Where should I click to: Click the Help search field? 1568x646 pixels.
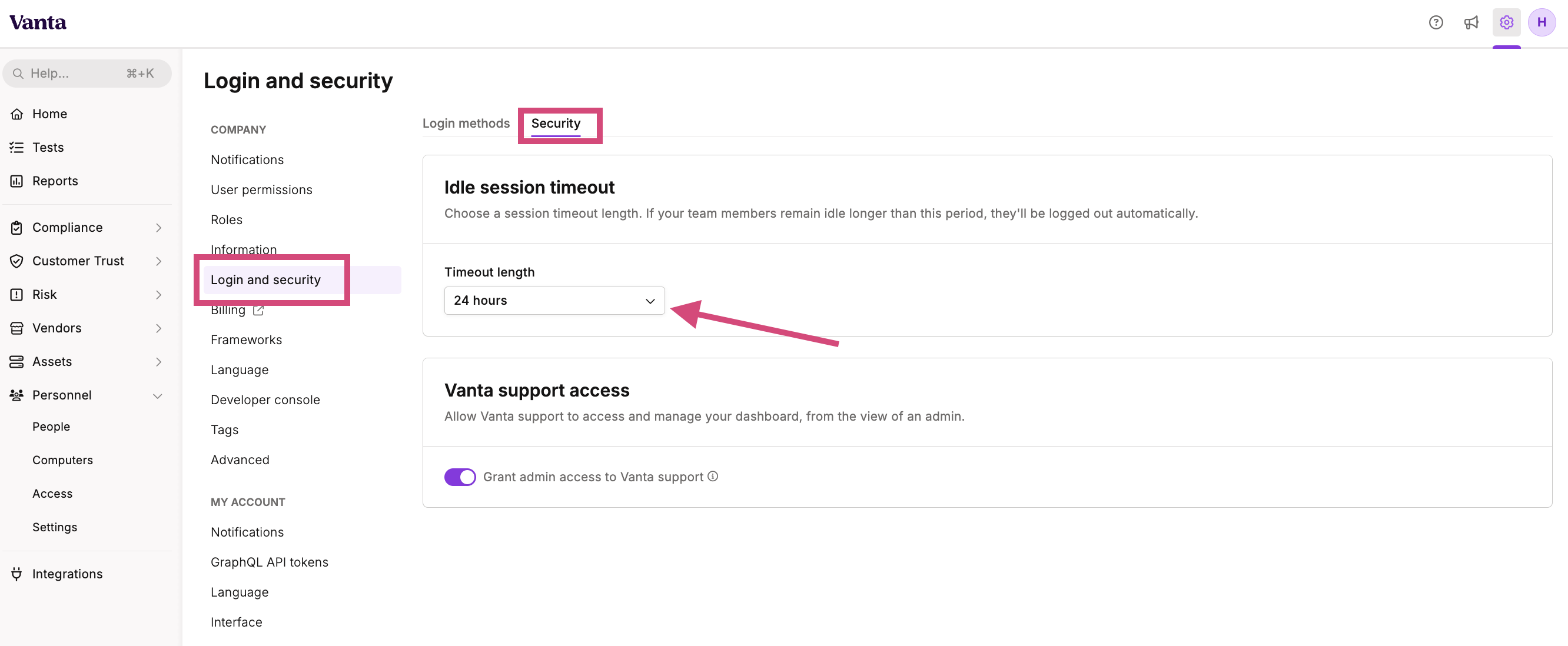point(87,74)
